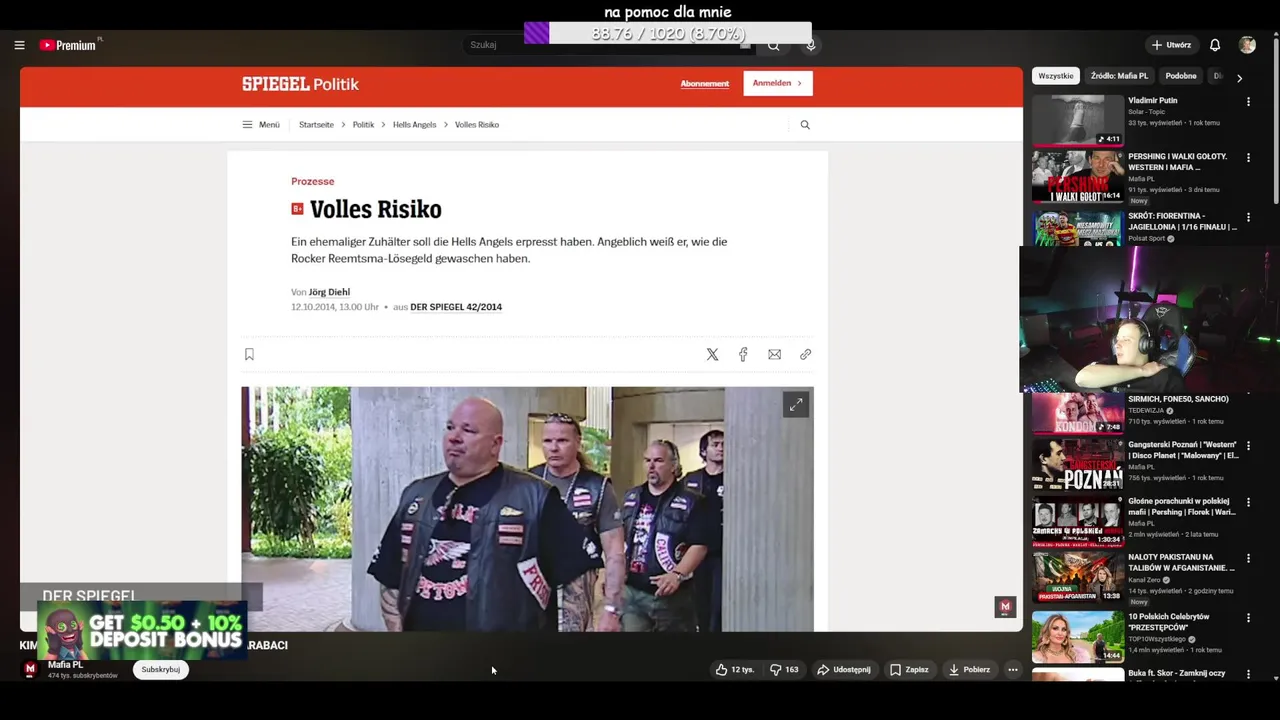Open Vladimir Putin video thumbnail
1280x720 pixels.
[1078, 120]
